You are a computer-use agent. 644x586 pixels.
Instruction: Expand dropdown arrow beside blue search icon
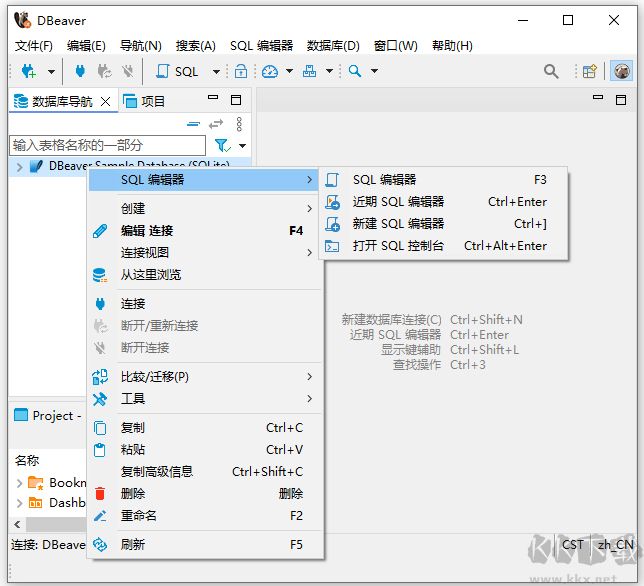pos(374,71)
